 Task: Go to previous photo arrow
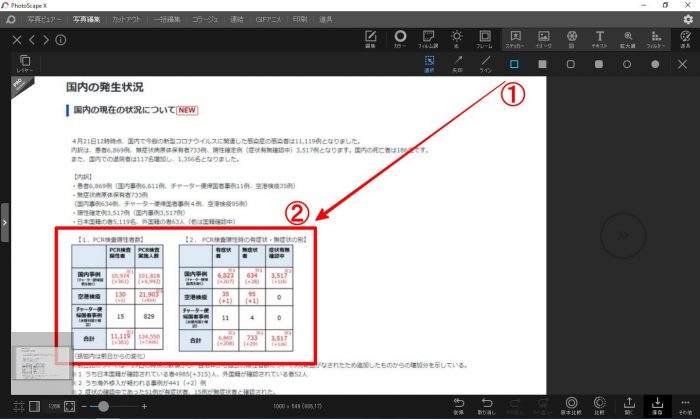pos(32,40)
